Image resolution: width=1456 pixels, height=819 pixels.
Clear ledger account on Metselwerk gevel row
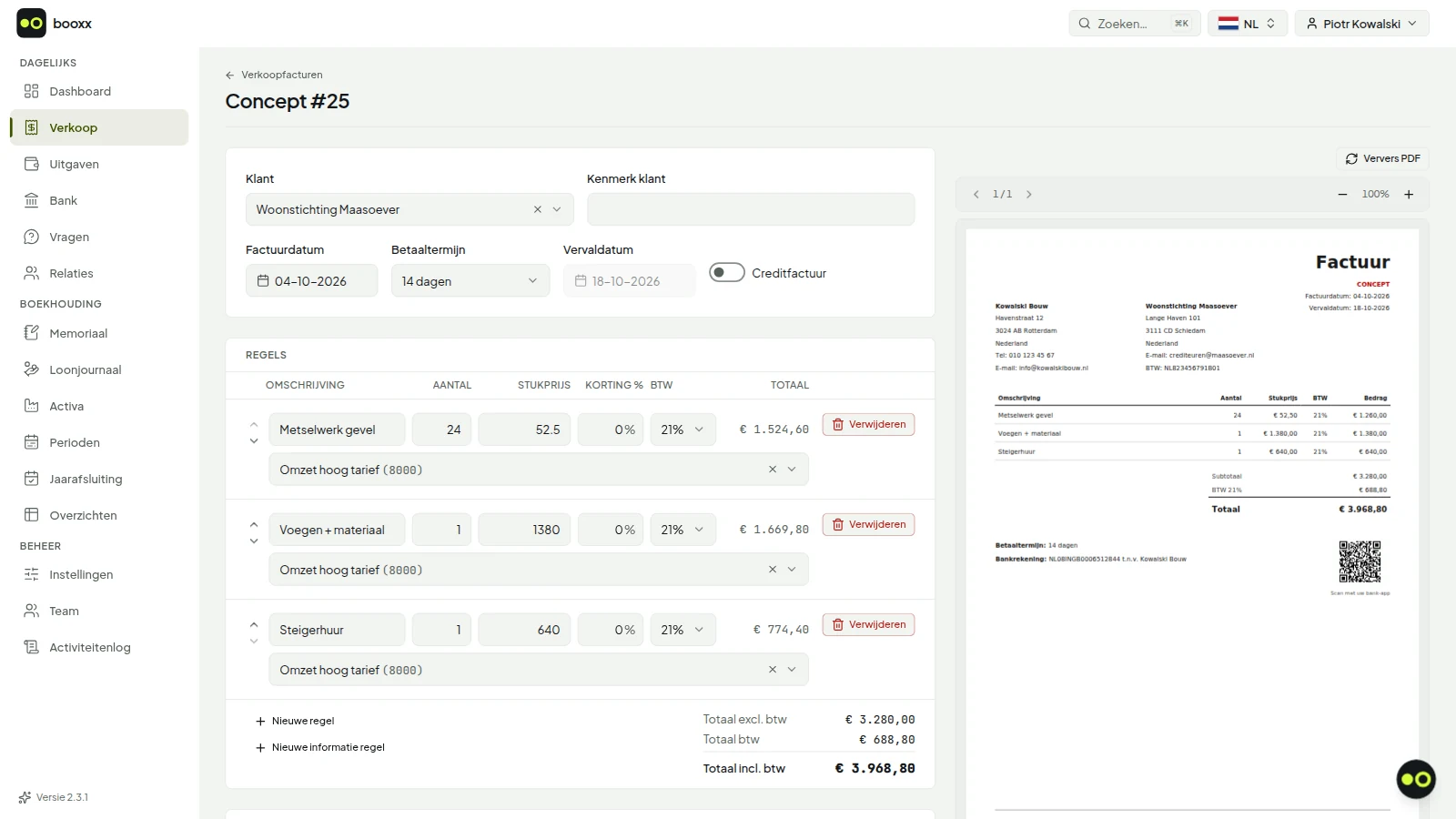click(x=773, y=470)
